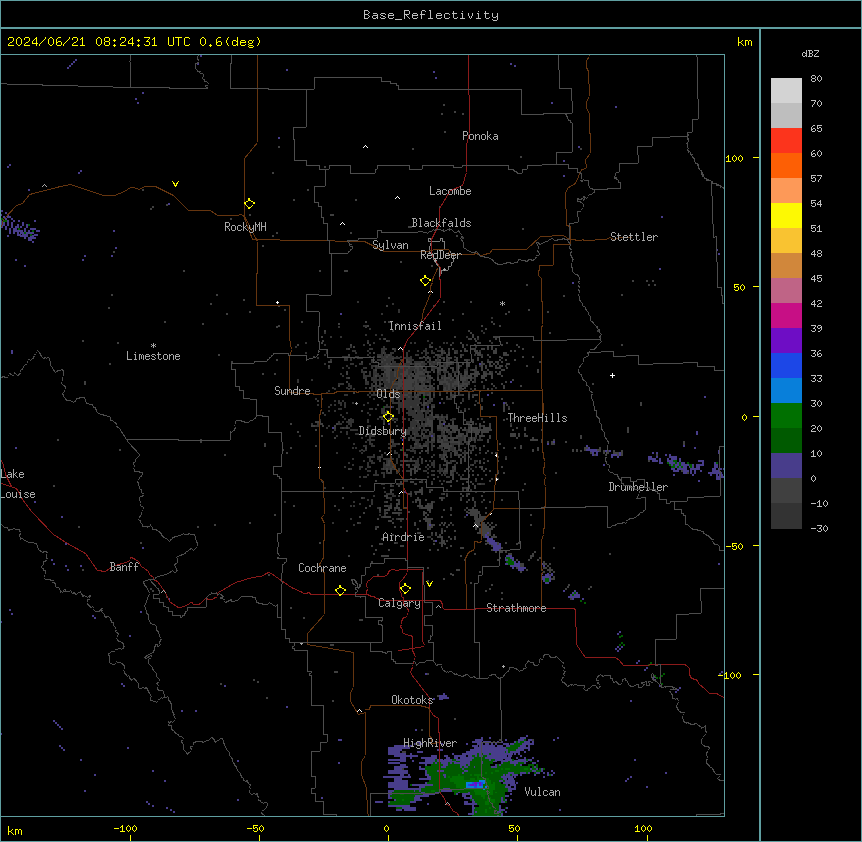
Task: Click the purple 10 dBZ legend swatch
Action: click(786, 466)
